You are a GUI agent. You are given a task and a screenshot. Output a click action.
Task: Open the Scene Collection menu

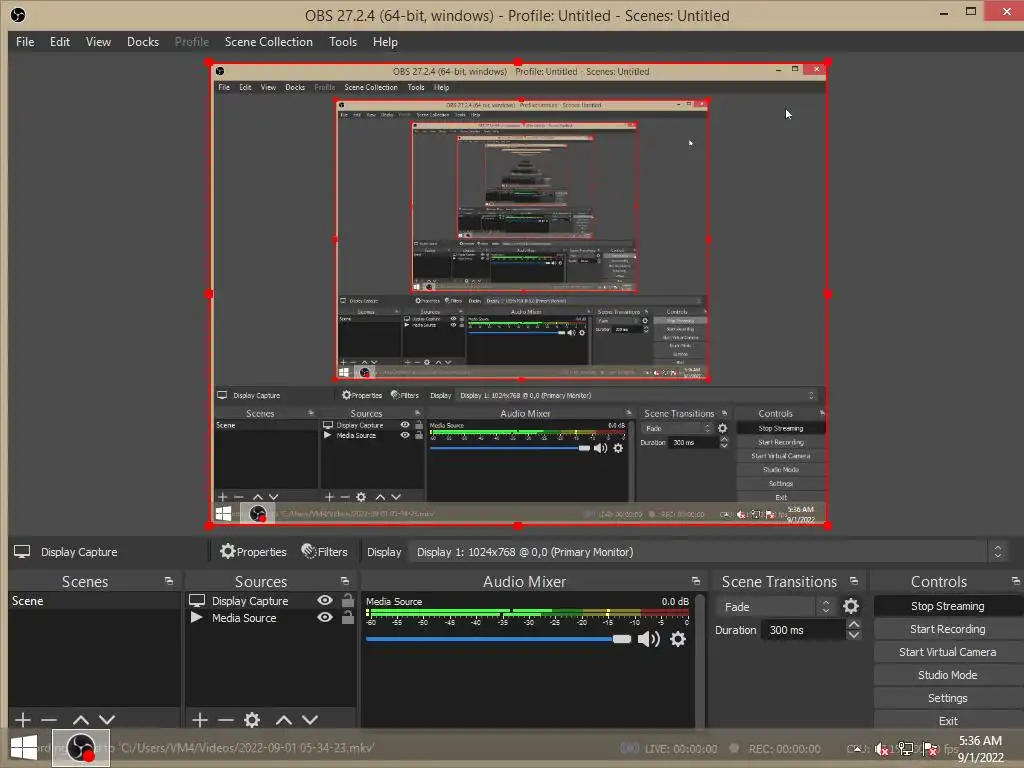[268, 42]
